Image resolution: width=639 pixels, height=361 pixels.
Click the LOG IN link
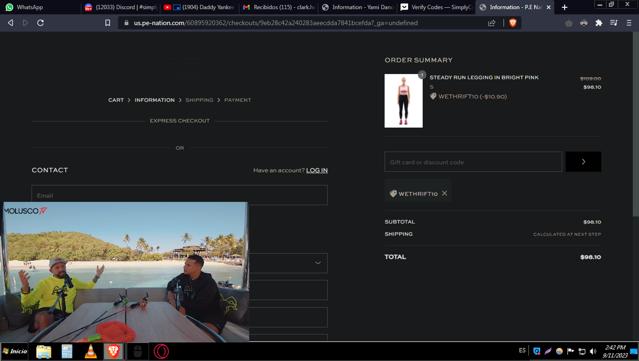click(x=317, y=170)
